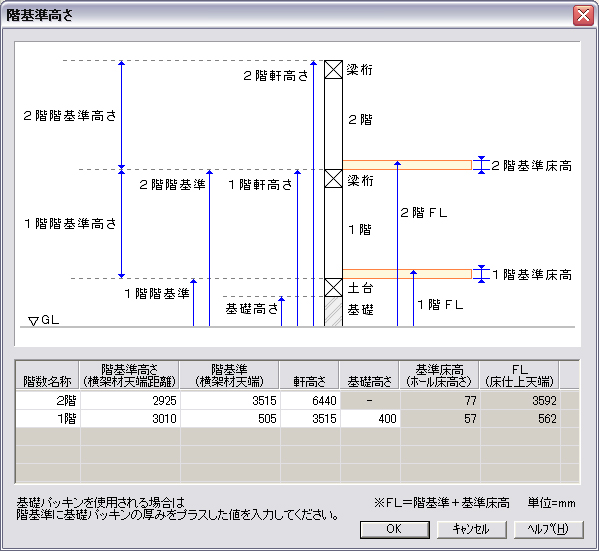Select the 2階 階基準高さ cell showing 2925

click(x=130, y=400)
